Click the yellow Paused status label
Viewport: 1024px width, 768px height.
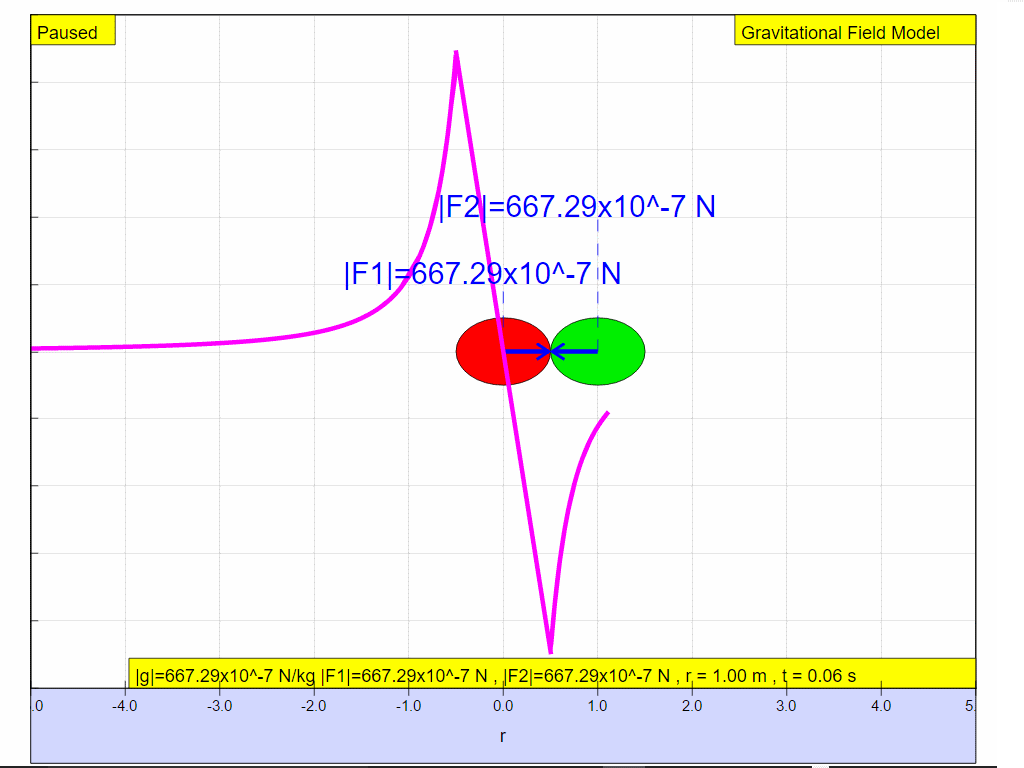[73, 32]
